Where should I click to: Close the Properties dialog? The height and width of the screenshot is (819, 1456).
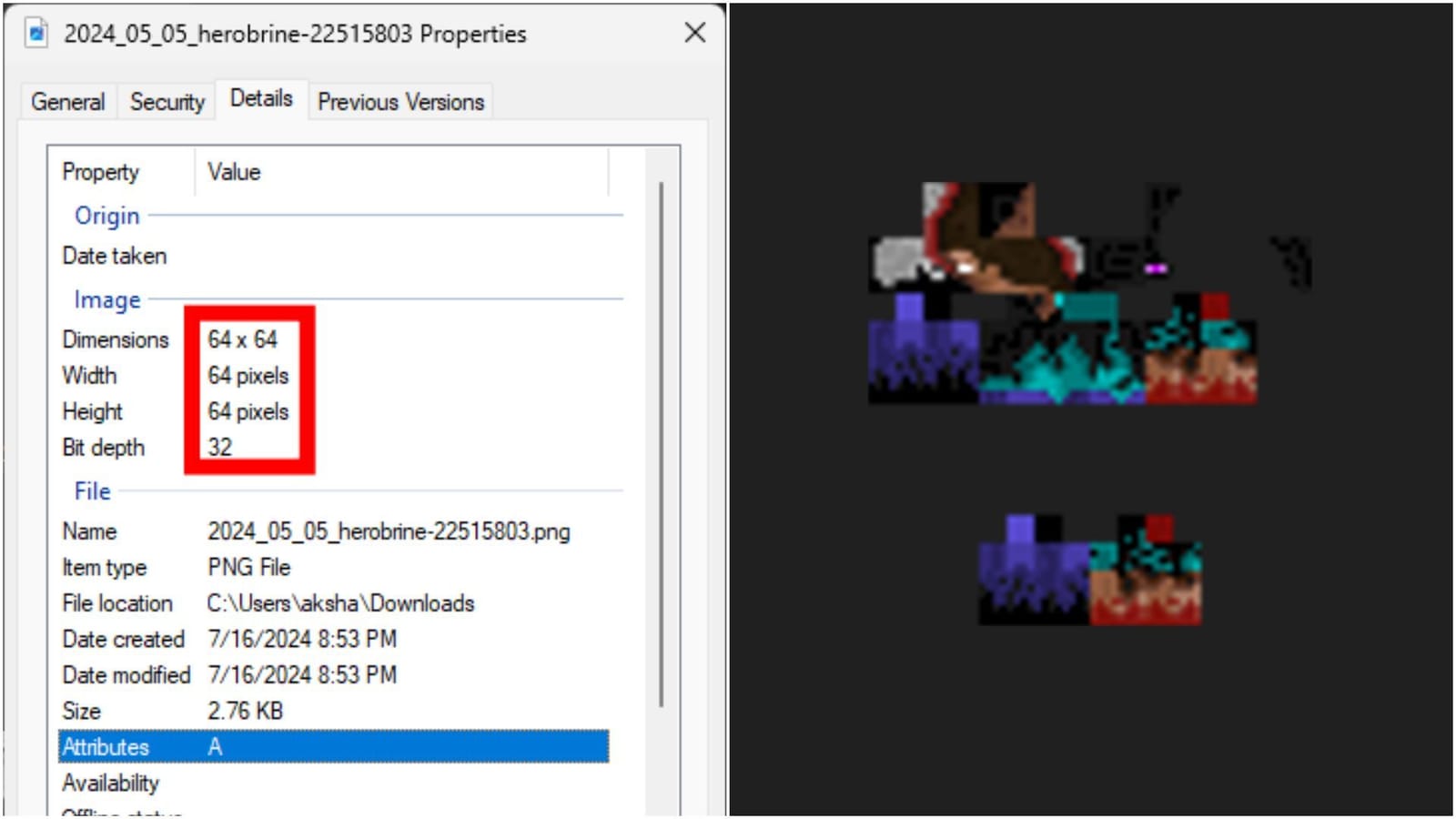pyautogui.click(x=694, y=33)
